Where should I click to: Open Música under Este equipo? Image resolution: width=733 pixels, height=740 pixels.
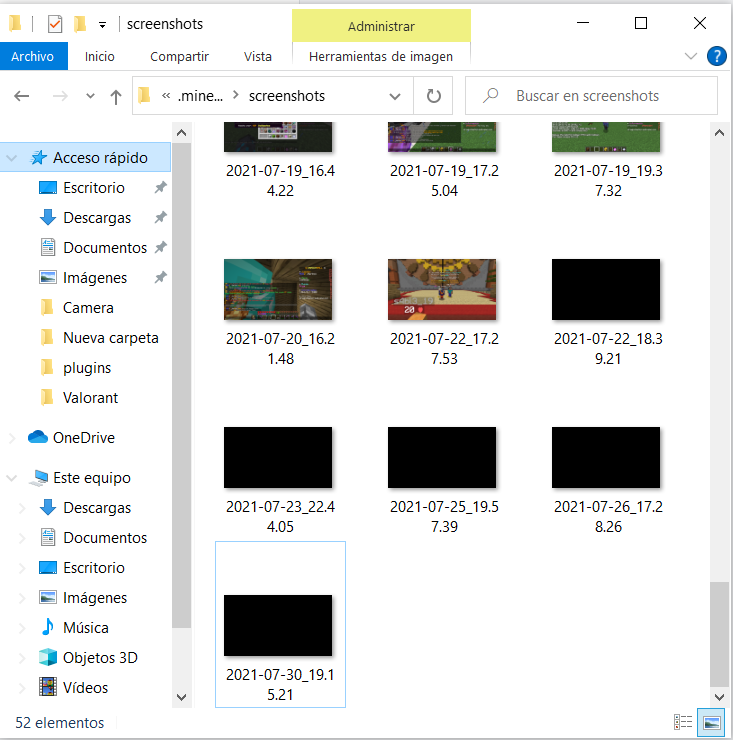coord(85,628)
